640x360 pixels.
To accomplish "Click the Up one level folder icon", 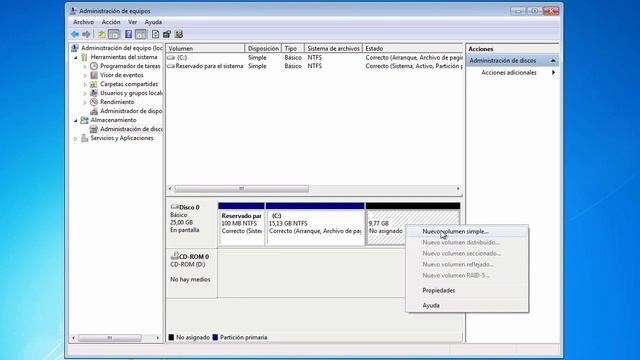I will click(x=102, y=34).
